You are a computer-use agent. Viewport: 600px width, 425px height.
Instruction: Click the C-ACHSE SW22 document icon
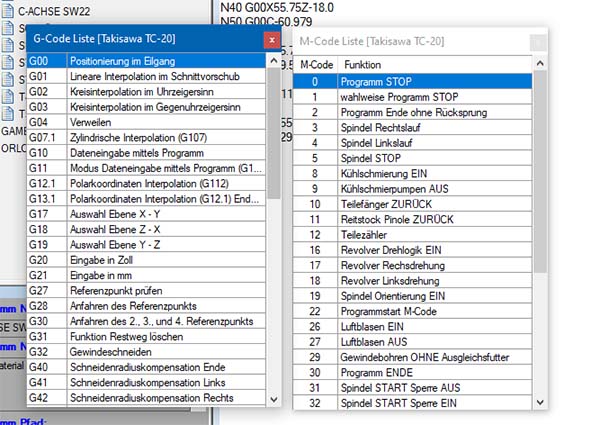click(x=8, y=11)
